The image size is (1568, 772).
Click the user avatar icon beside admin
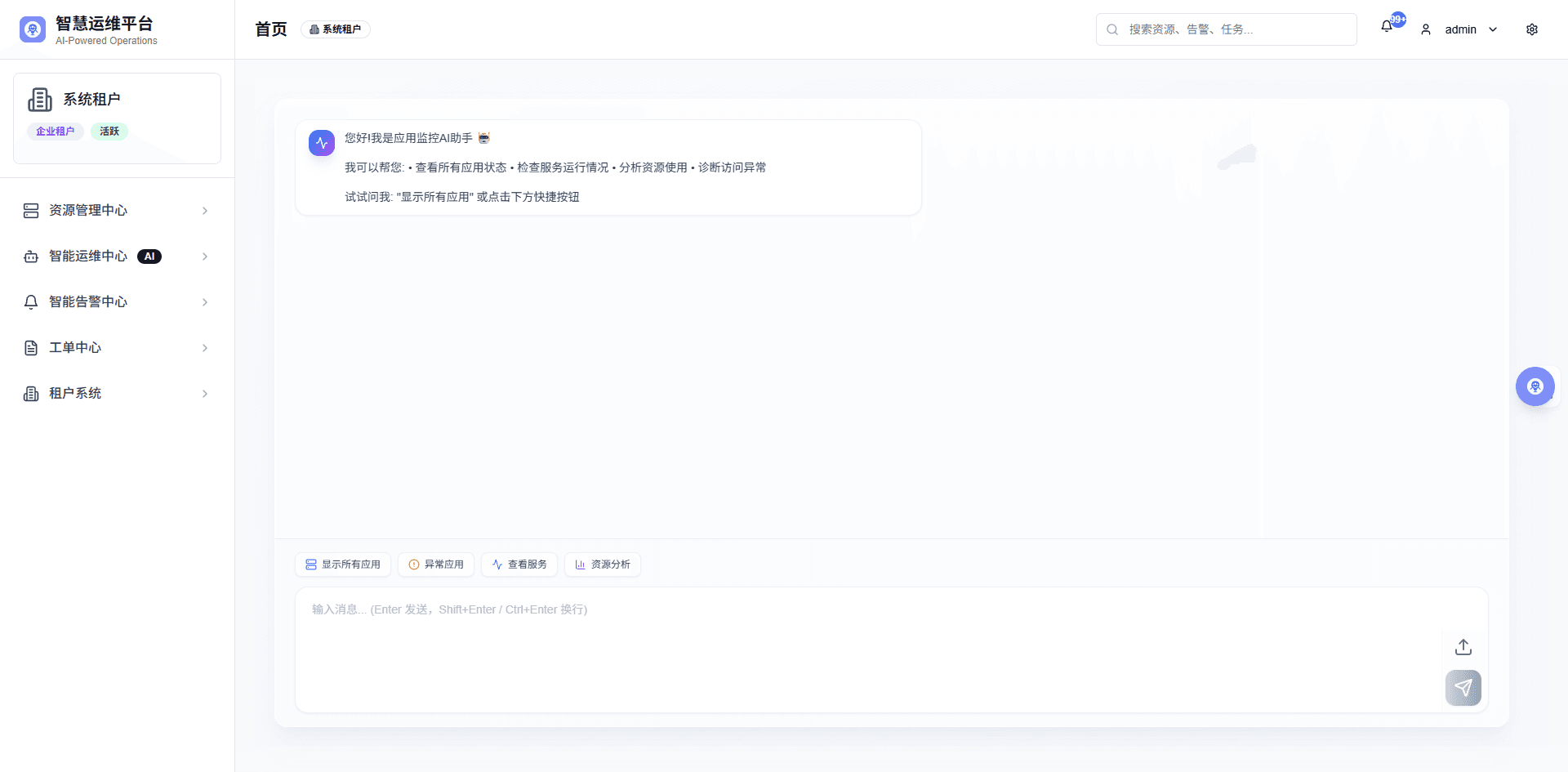(1426, 29)
